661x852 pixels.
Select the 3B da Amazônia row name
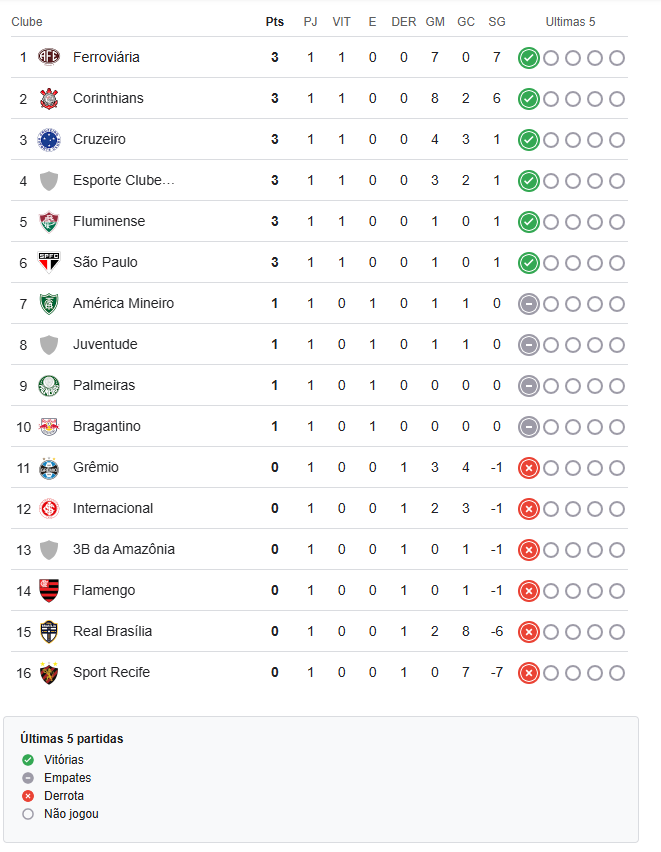[124, 549]
